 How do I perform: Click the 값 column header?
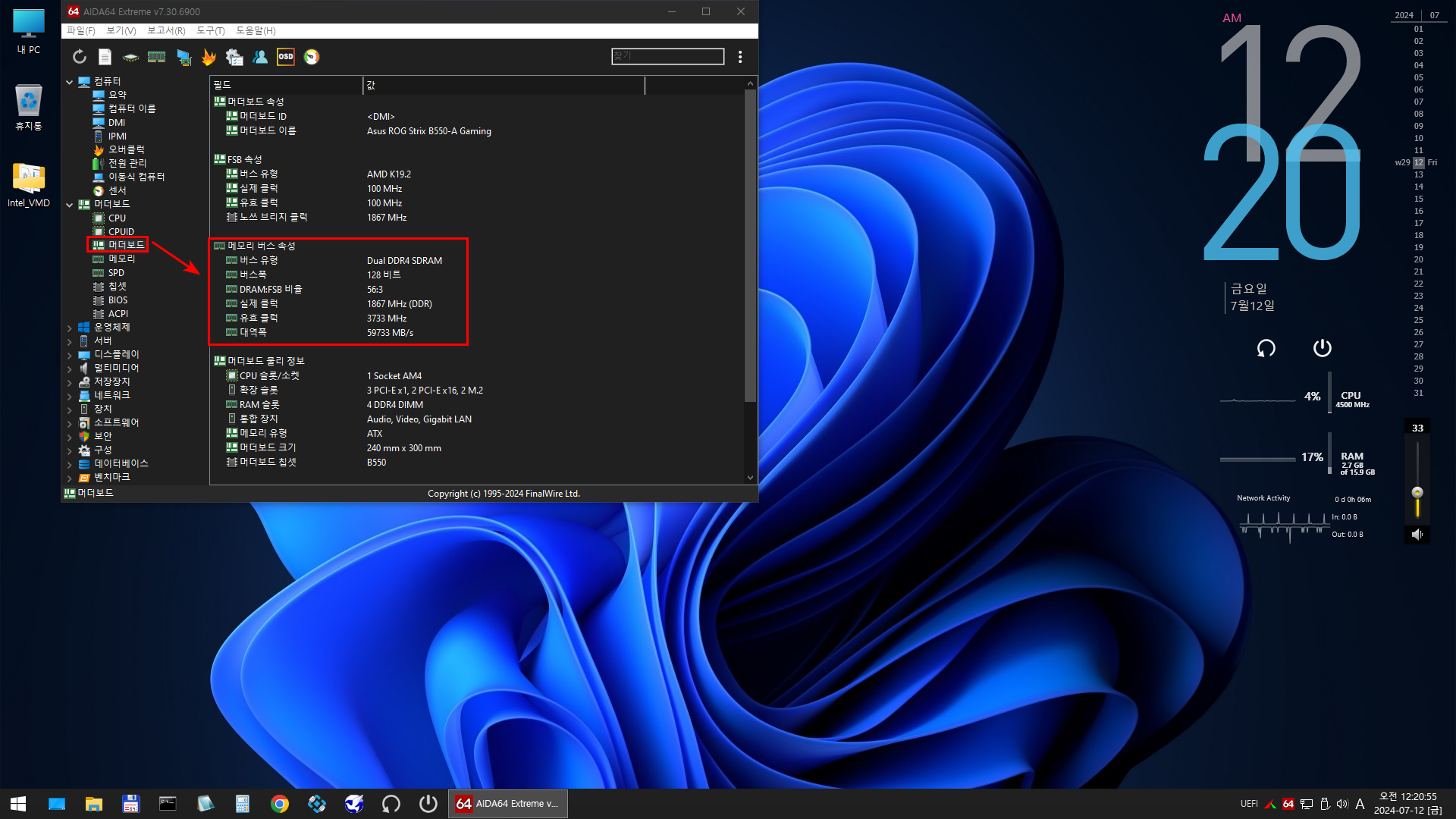[x=504, y=85]
